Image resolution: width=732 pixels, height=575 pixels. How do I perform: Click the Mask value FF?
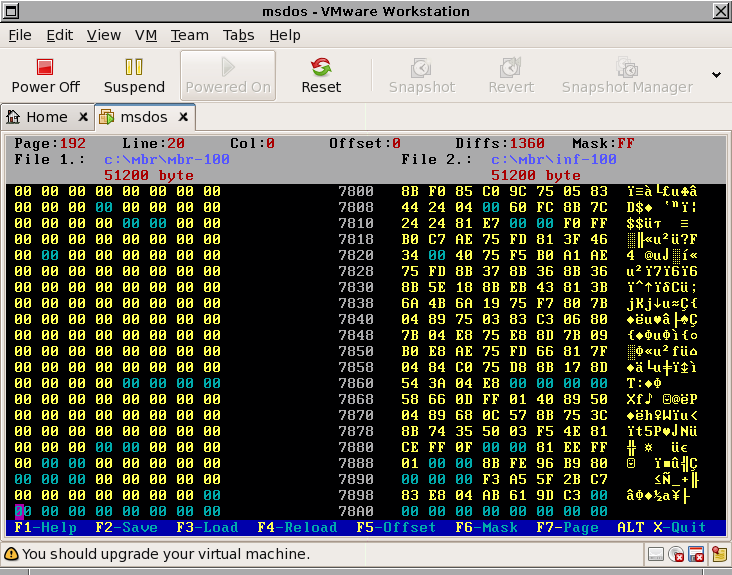pos(626,143)
